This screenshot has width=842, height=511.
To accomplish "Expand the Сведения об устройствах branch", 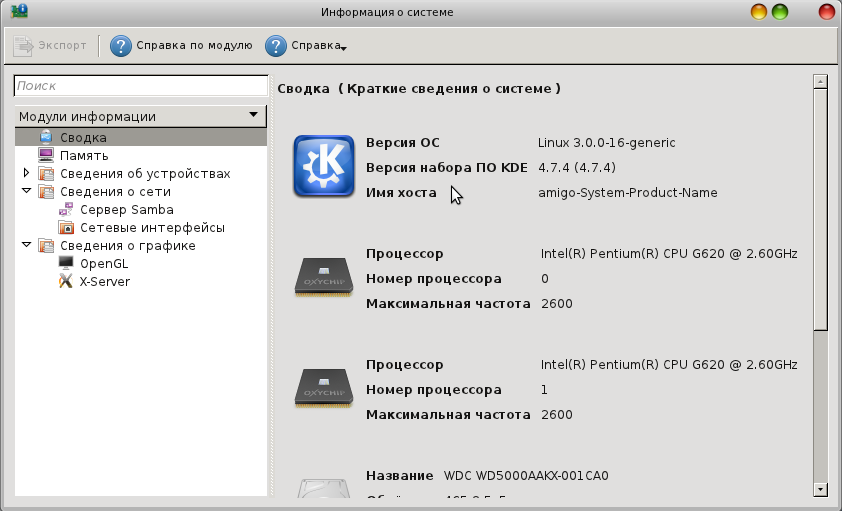I will pos(26,173).
